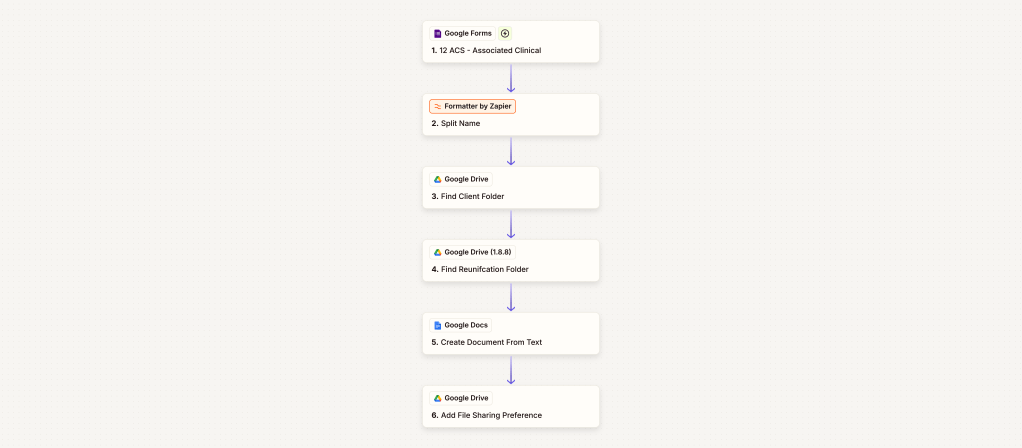
Task: Click the Drive icon on Find Reunifcation Folder step
Action: [x=438, y=252]
